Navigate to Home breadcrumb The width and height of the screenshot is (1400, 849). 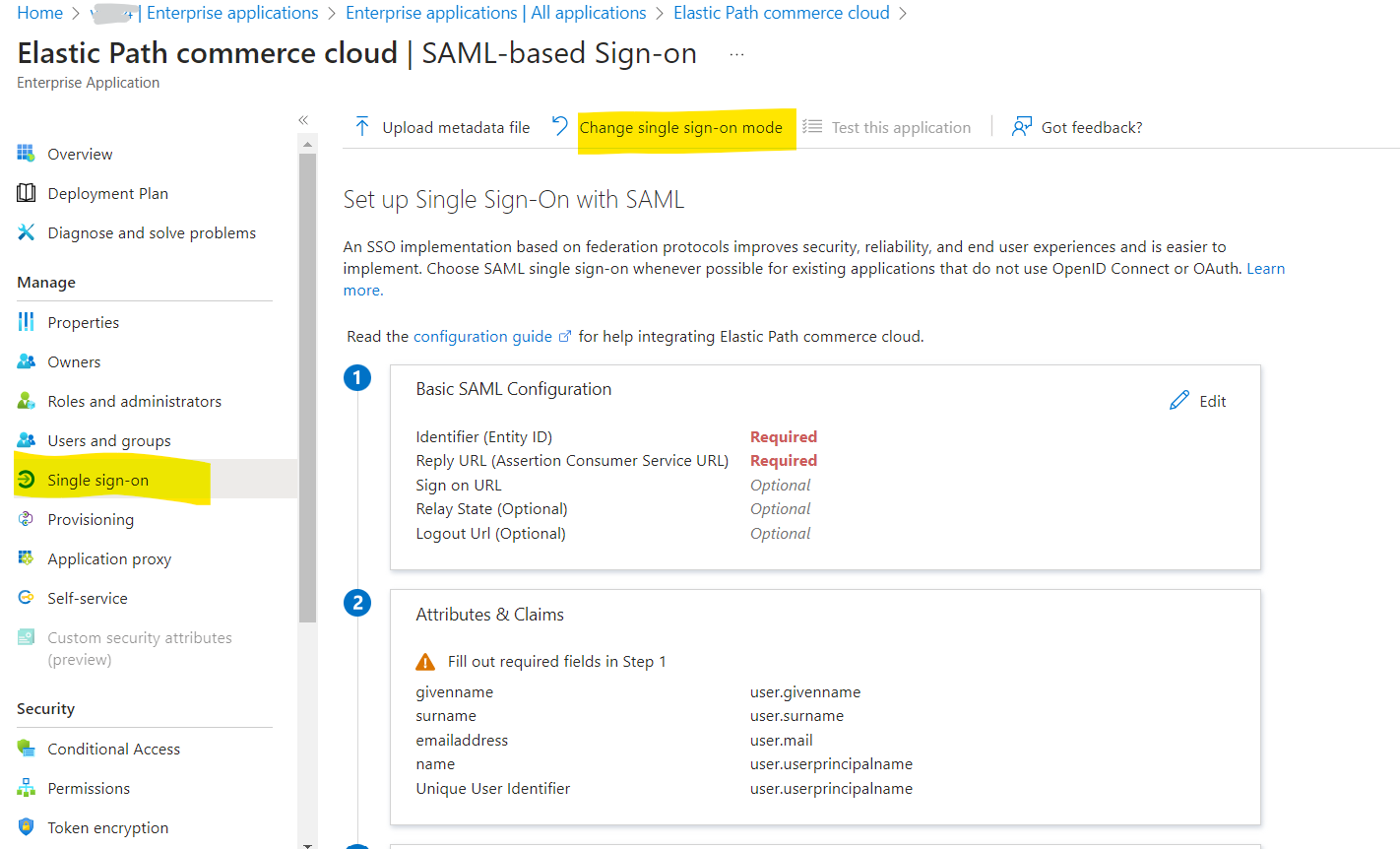tap(39, 13)
